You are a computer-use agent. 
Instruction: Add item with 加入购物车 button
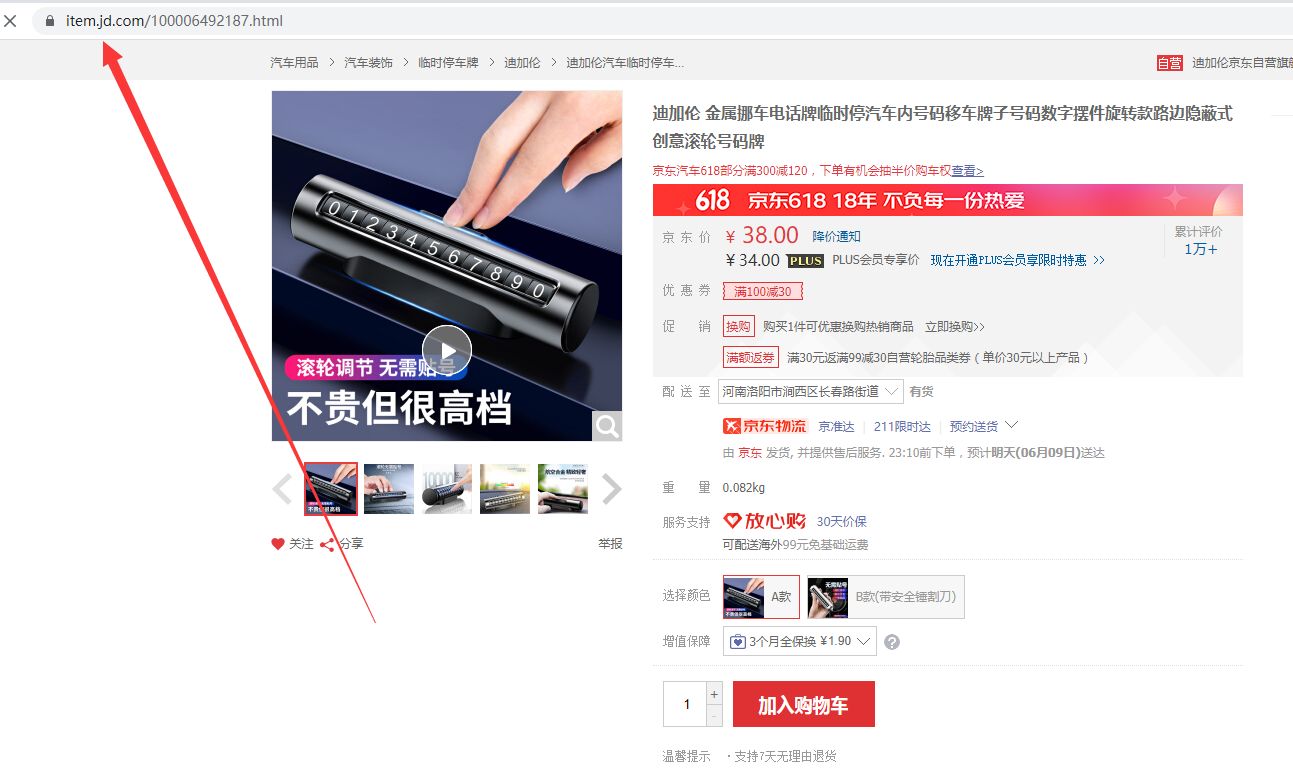pos(804,705)
